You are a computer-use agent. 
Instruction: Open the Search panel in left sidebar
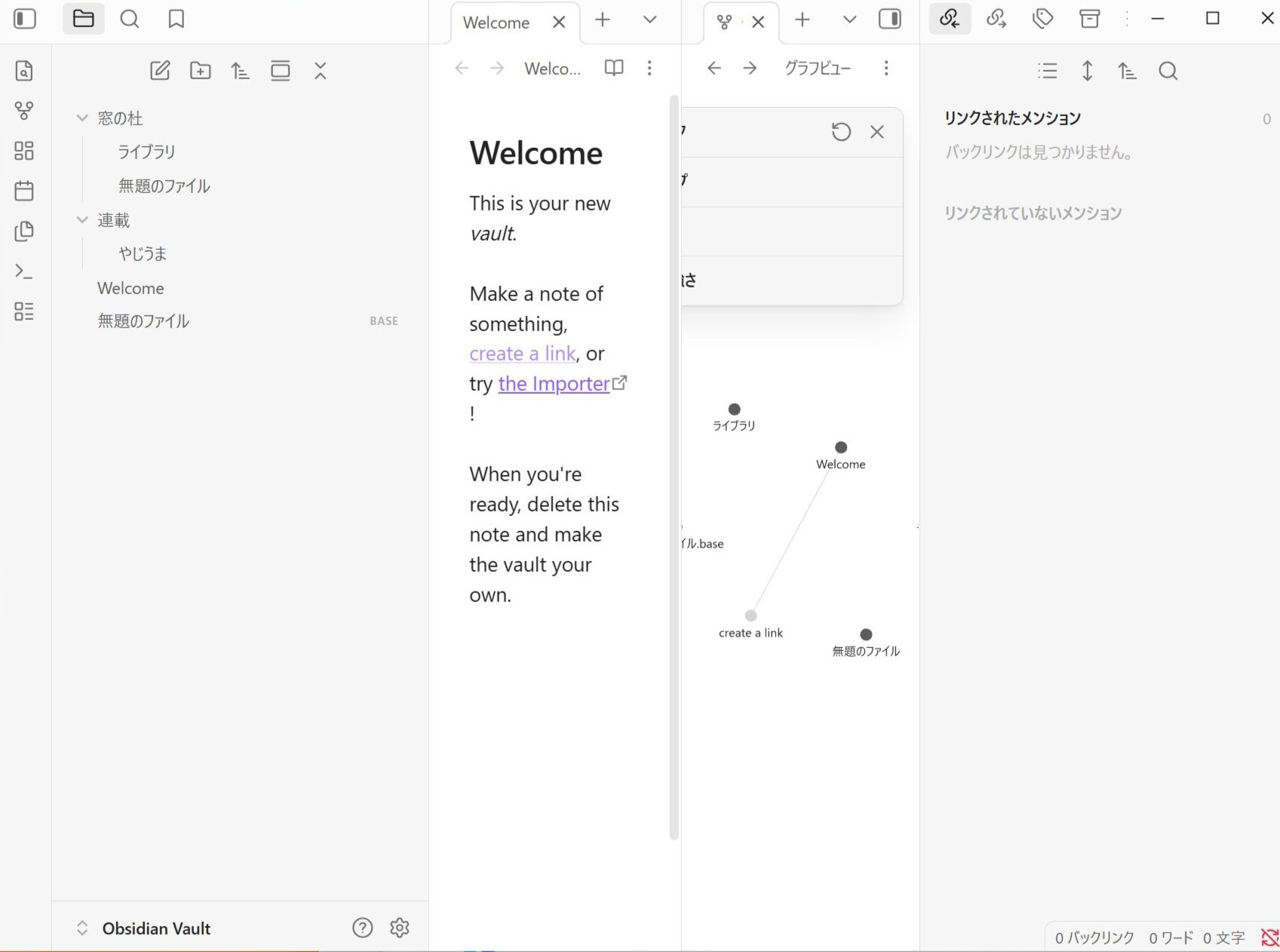130,19
